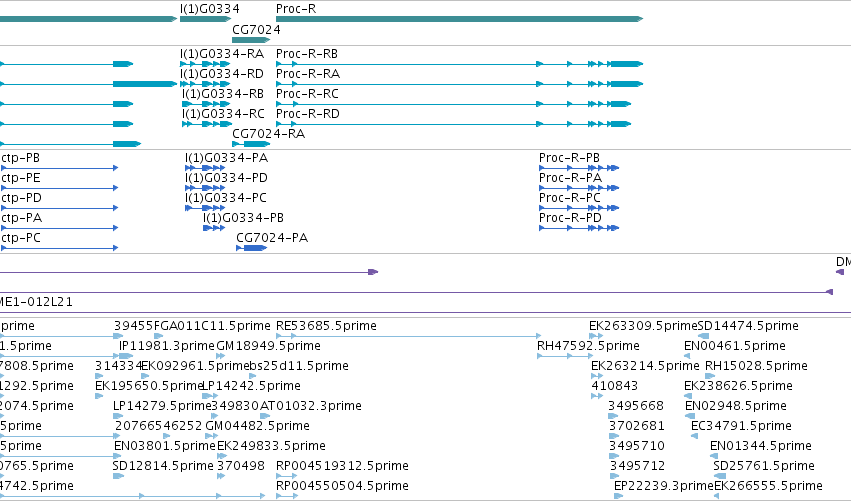The width and height of the screenshot is (851, 501).
Task: Click the l(1)G0334-RC transcript label
Action: [x=223, y=114]
